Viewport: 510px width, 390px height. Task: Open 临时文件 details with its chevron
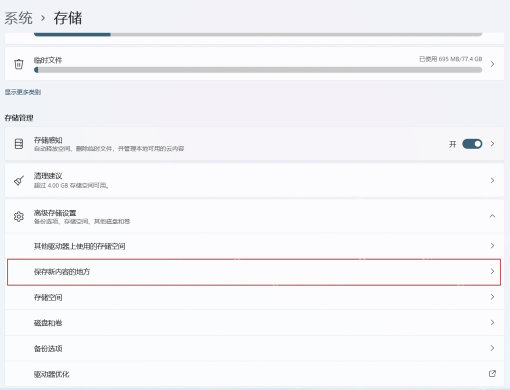492,64
